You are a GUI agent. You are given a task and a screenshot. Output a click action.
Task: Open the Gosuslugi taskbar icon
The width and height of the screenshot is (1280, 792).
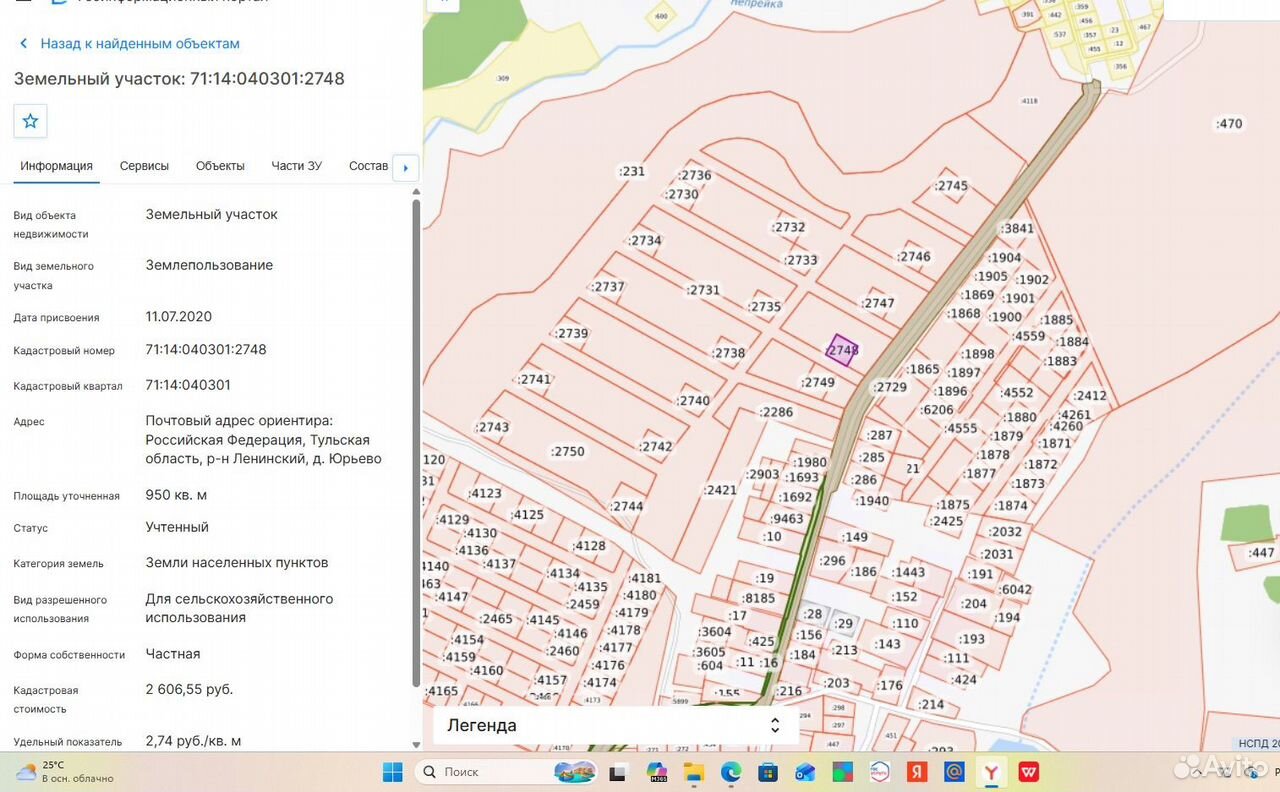[x=879, y=772]
